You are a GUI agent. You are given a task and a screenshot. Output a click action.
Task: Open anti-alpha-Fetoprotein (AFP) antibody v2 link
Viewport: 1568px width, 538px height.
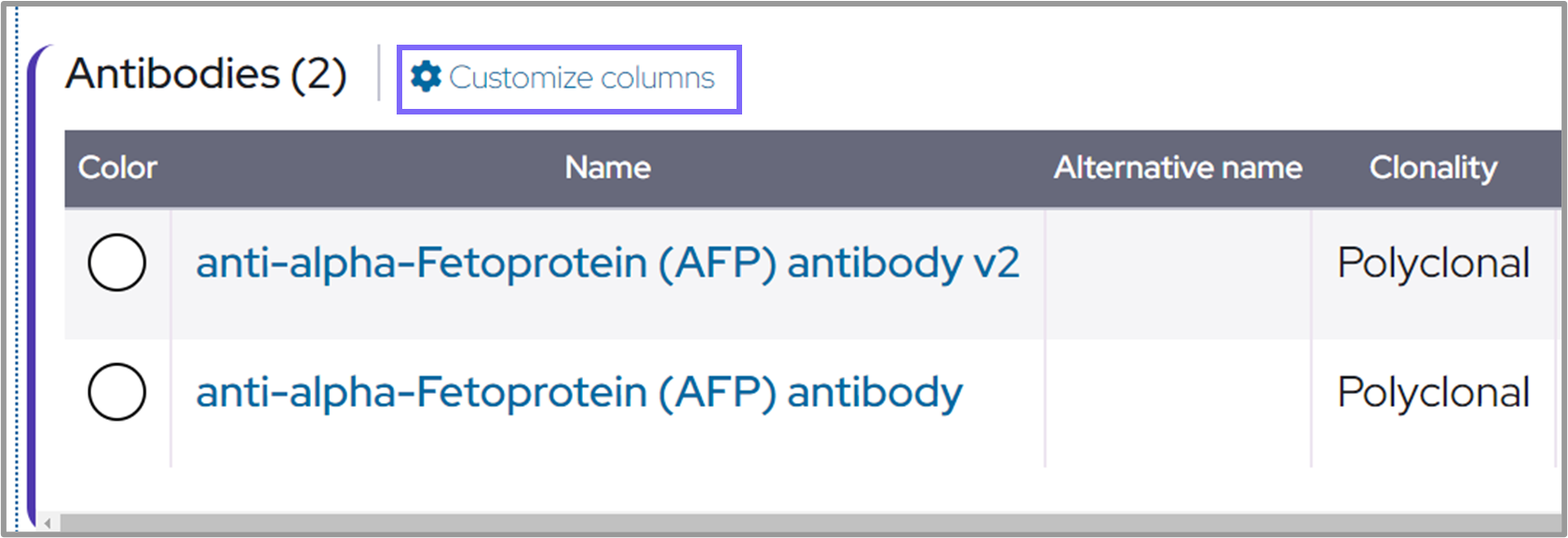click(607, 263)
